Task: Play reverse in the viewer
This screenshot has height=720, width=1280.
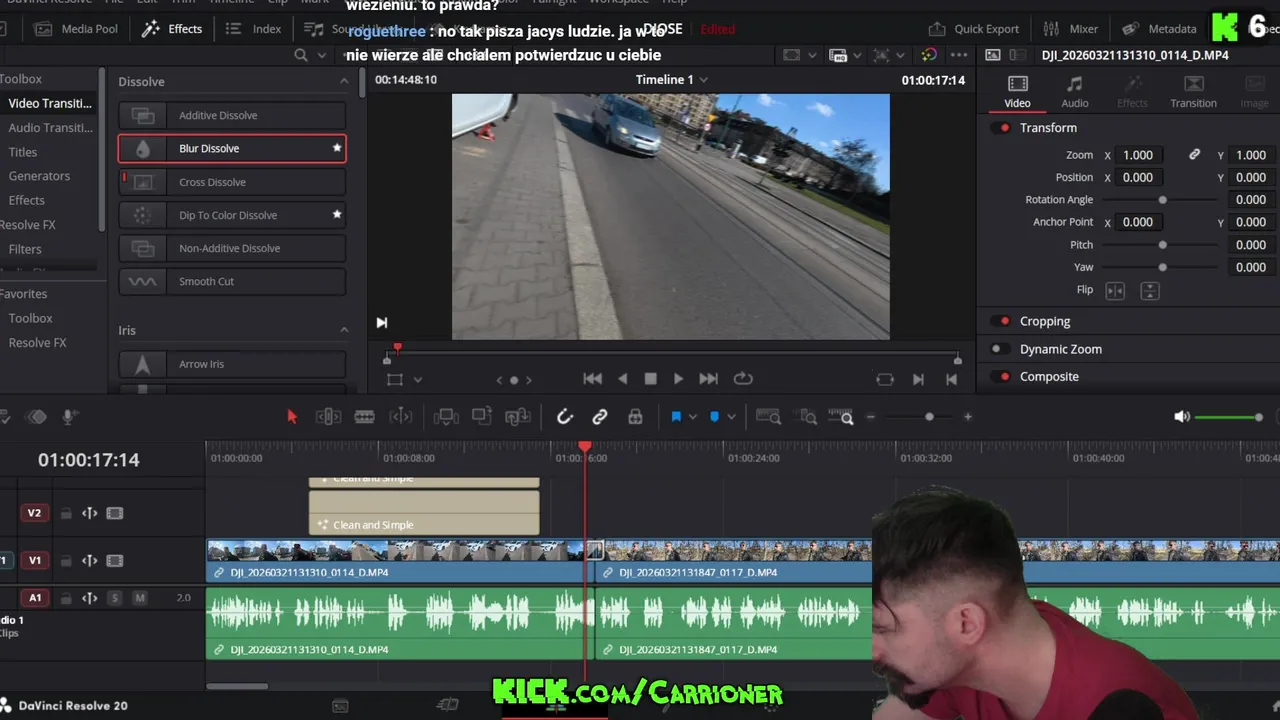Action: [x=623, y=379]
